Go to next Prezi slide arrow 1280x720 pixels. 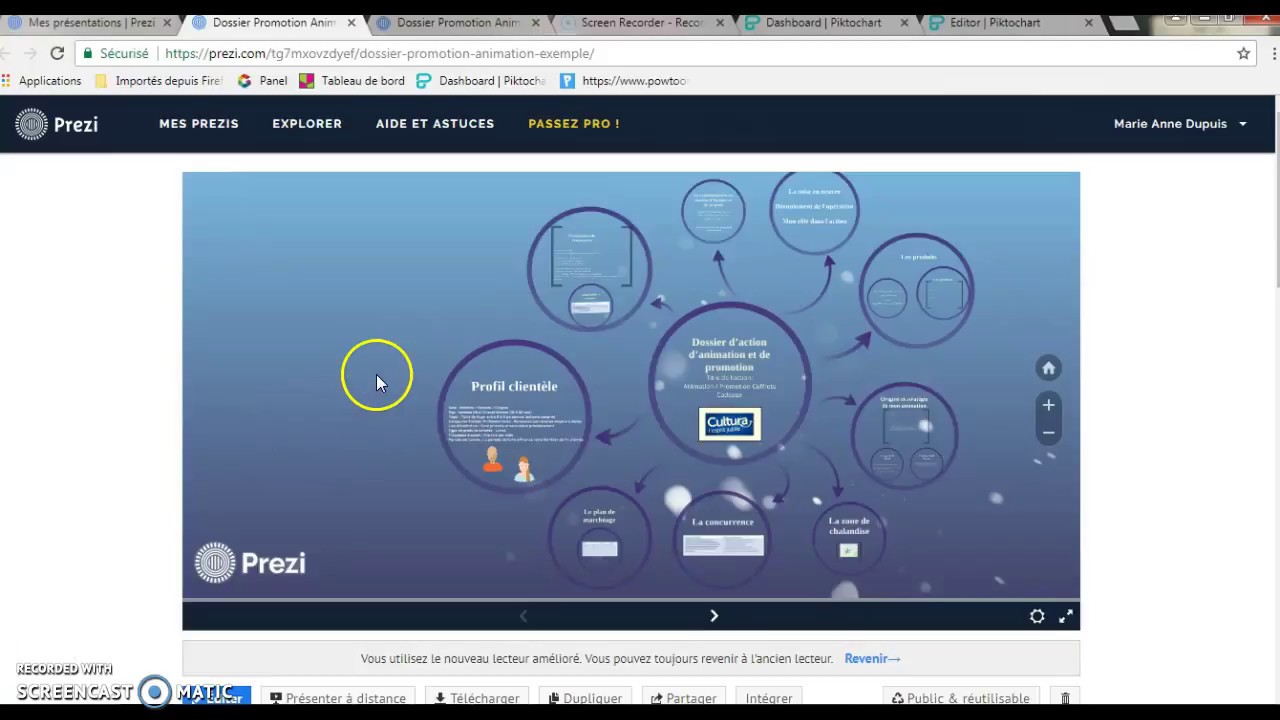pyautogui.click(x=714, y=616)
